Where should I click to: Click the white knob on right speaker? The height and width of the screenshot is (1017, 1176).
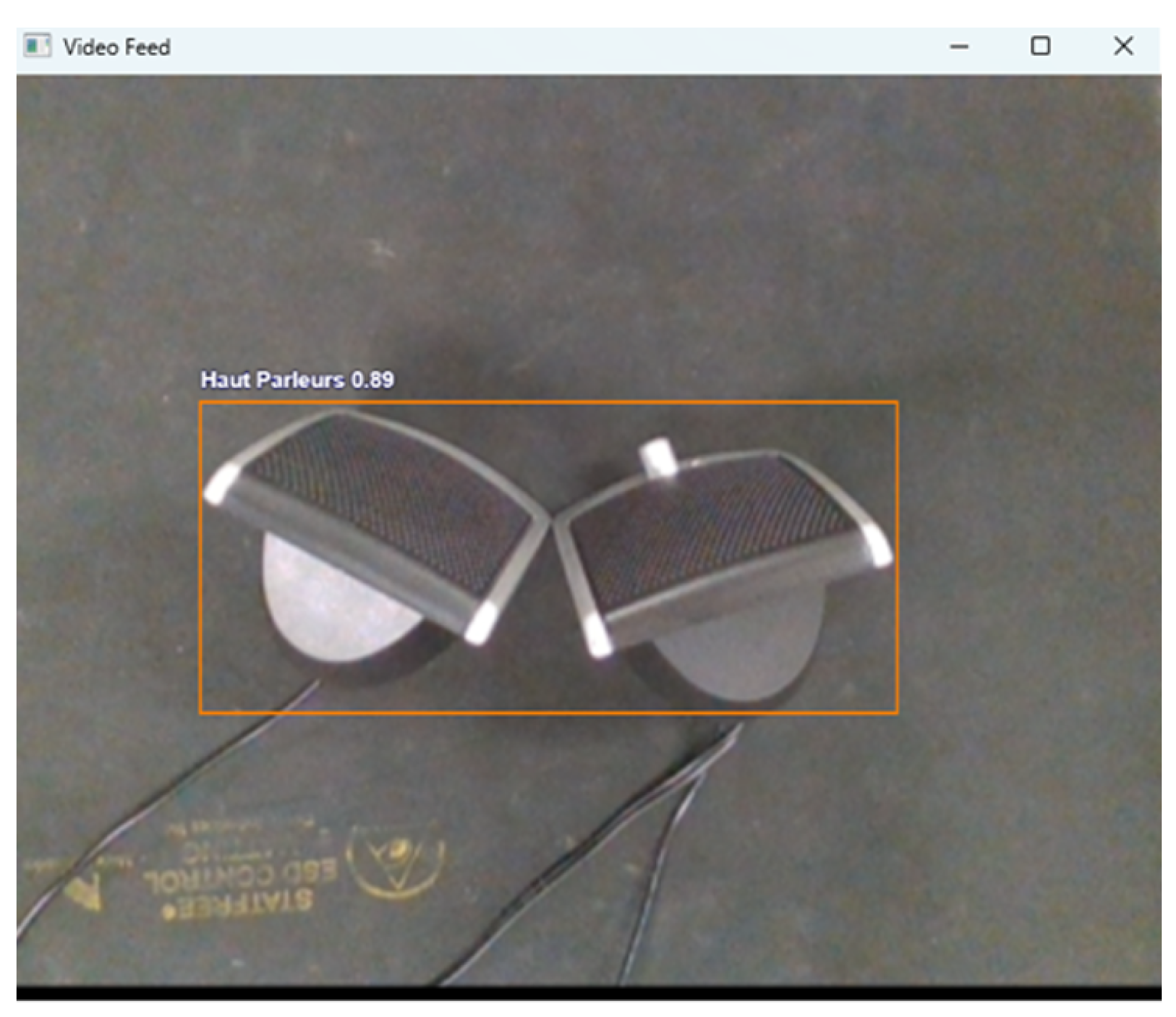658,457
